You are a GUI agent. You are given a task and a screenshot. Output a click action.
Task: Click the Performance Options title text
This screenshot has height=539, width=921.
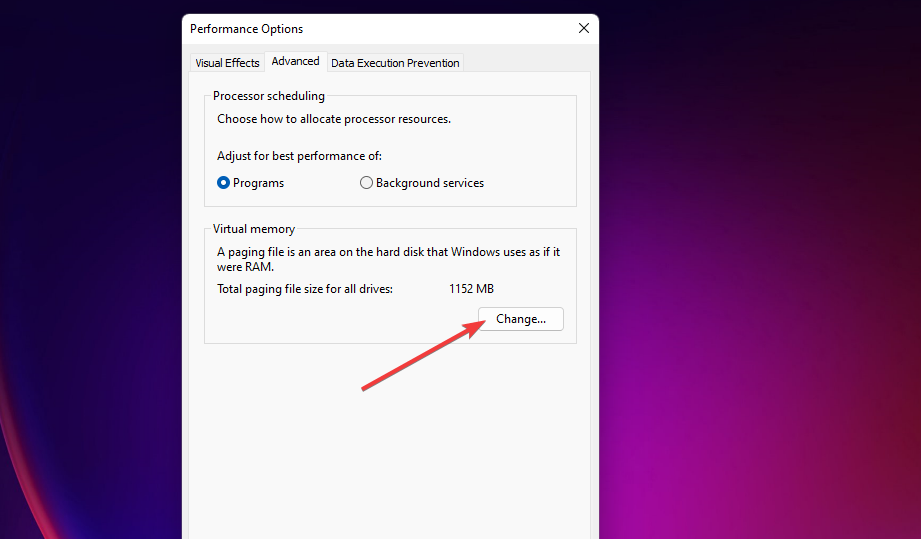pyautogui.click(x=246, y=29)
